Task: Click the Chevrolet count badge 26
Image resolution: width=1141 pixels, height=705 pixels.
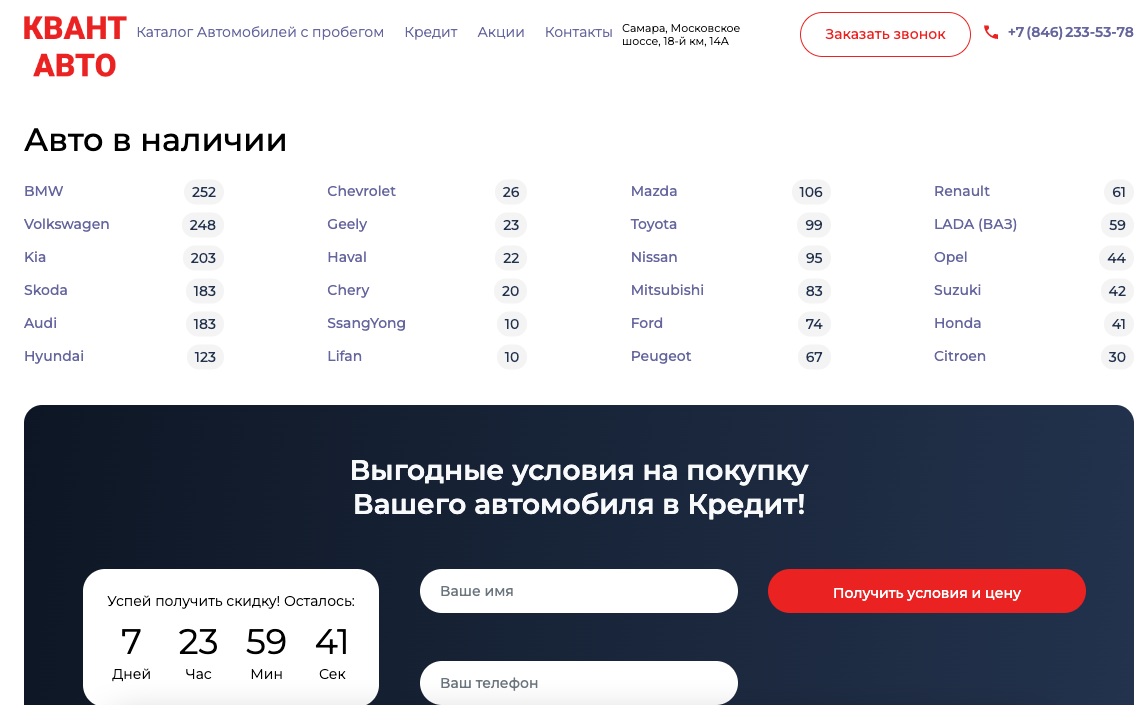Action: pos(511,192)
